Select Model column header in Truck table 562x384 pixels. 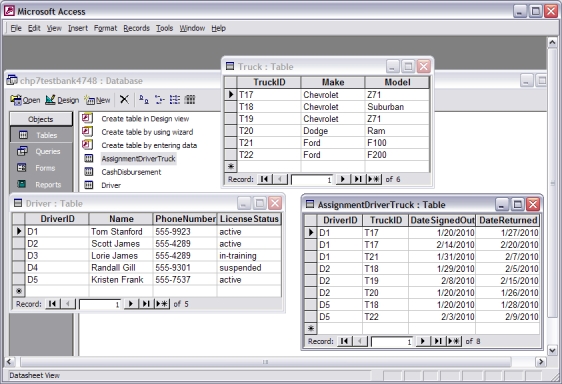(x=397, y=82)
